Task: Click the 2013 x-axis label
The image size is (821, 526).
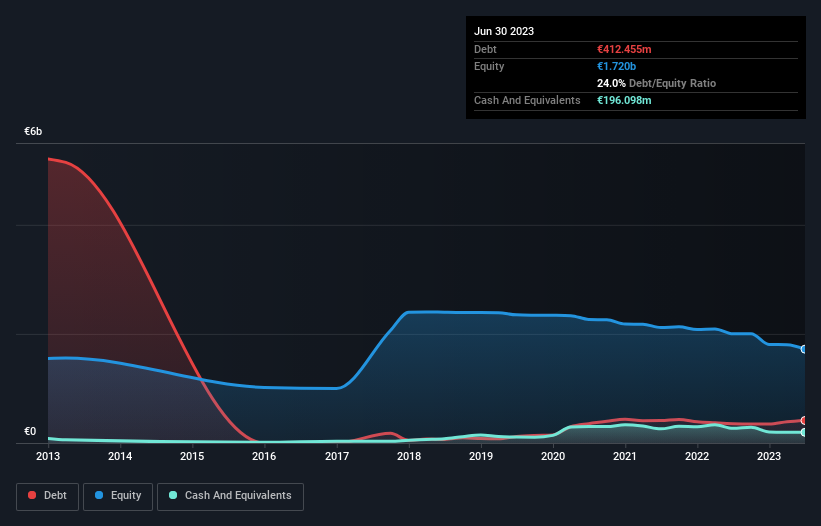Action: point(48,456)
